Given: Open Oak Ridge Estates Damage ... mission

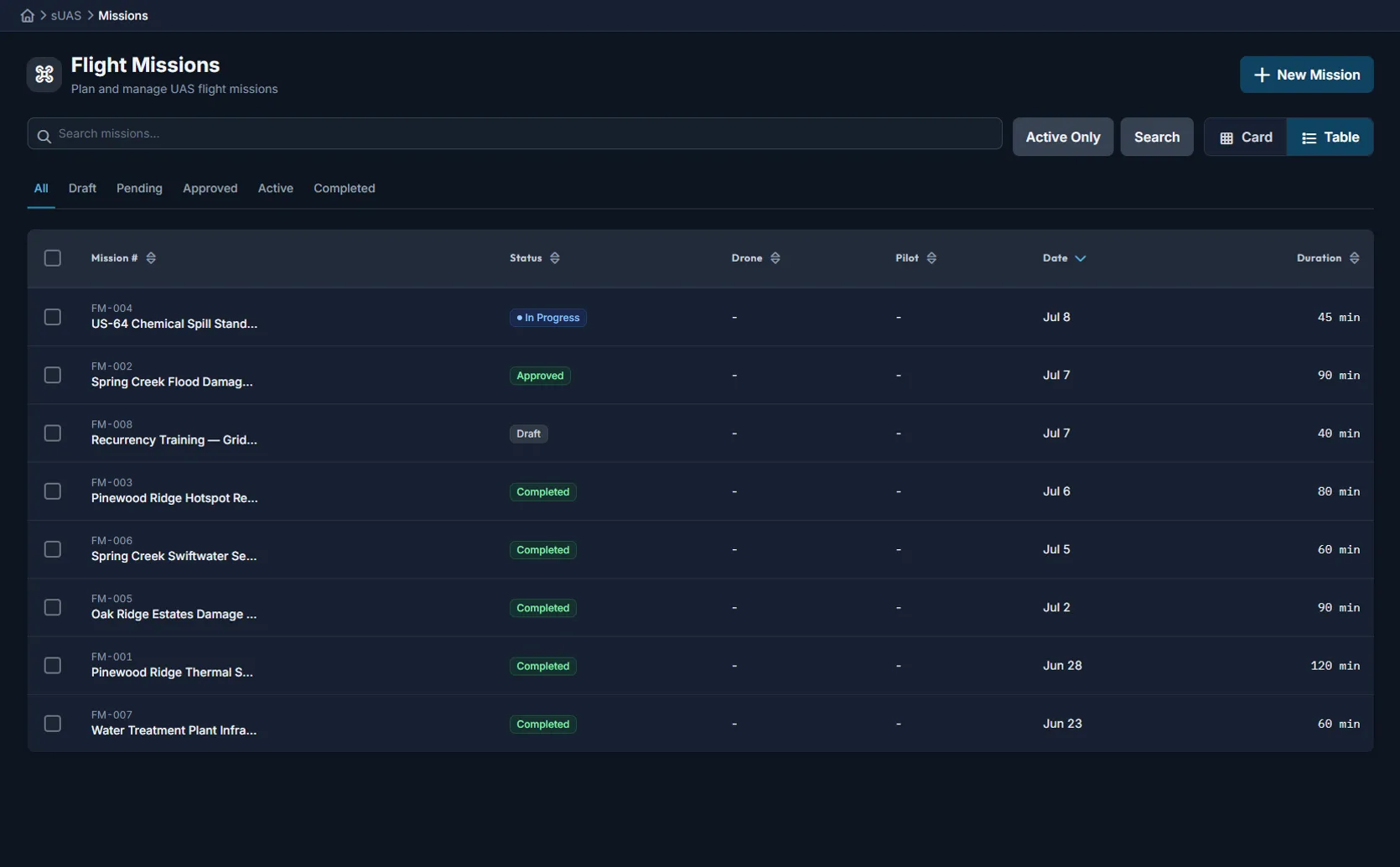Looking at the screenshot, I should tap(174, 614).
